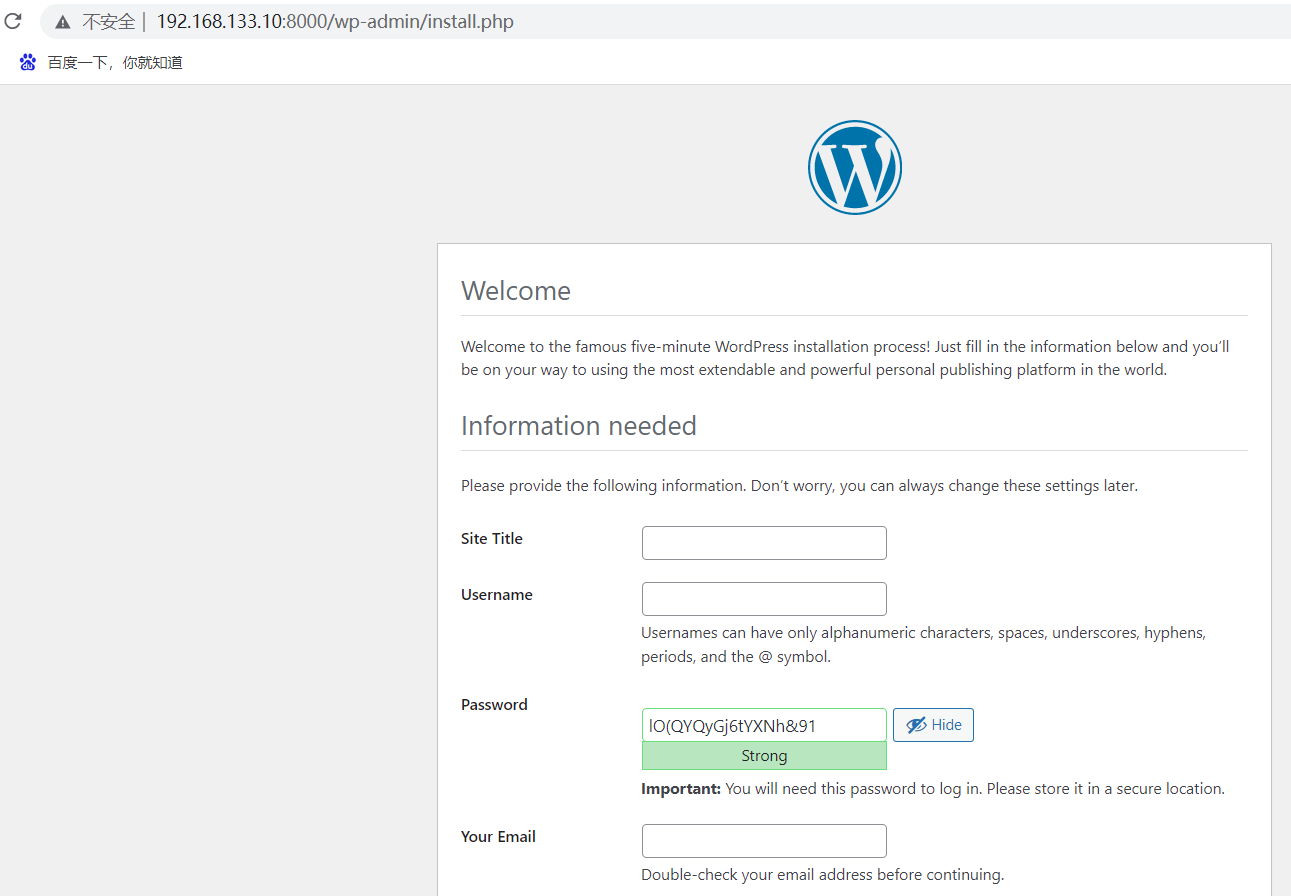Click into the Username field
The height and width of the screenshot is (896, 1291).
(x=764, y=599)
